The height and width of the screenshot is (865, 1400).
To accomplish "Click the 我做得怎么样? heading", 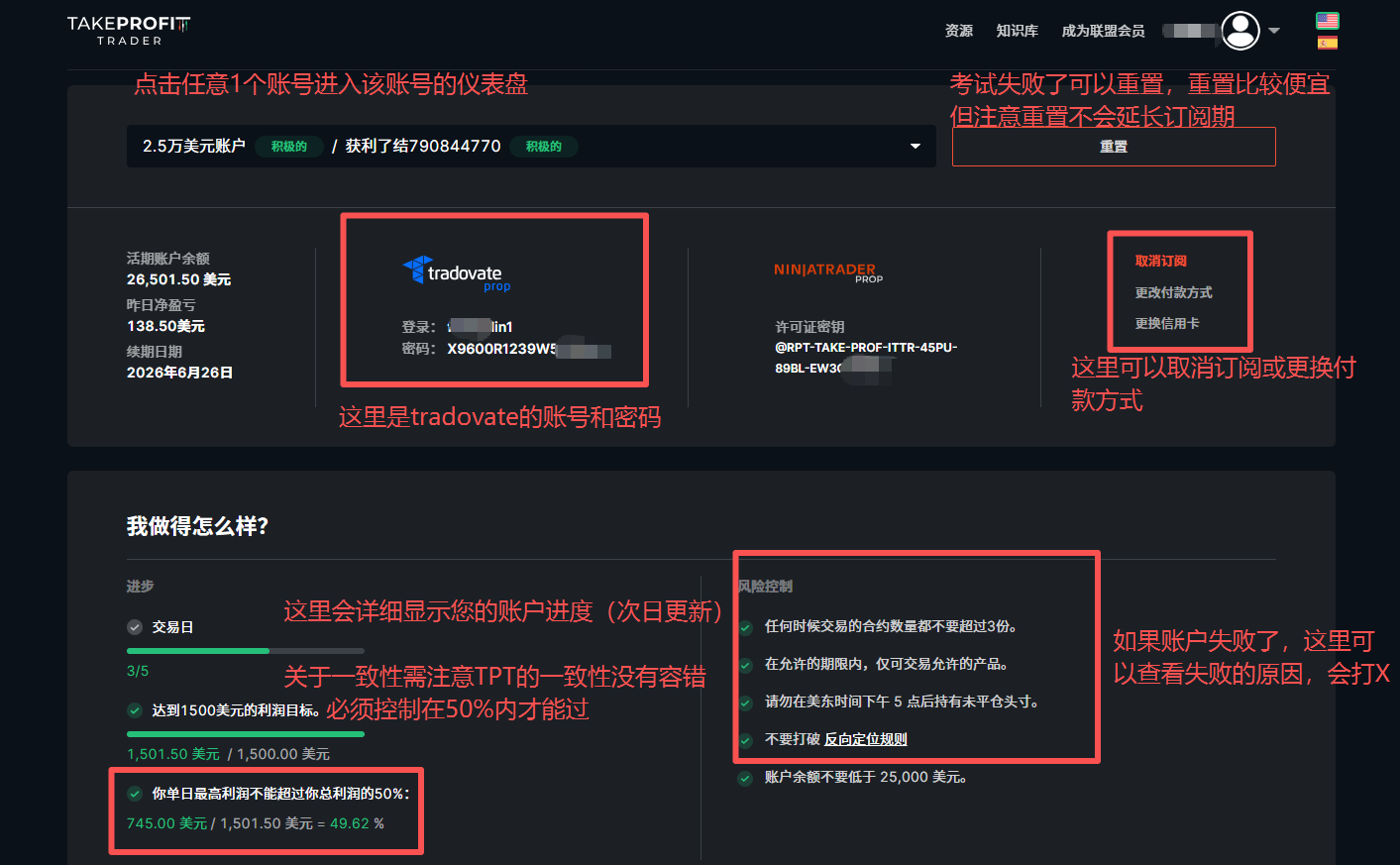I will [197, 526].
